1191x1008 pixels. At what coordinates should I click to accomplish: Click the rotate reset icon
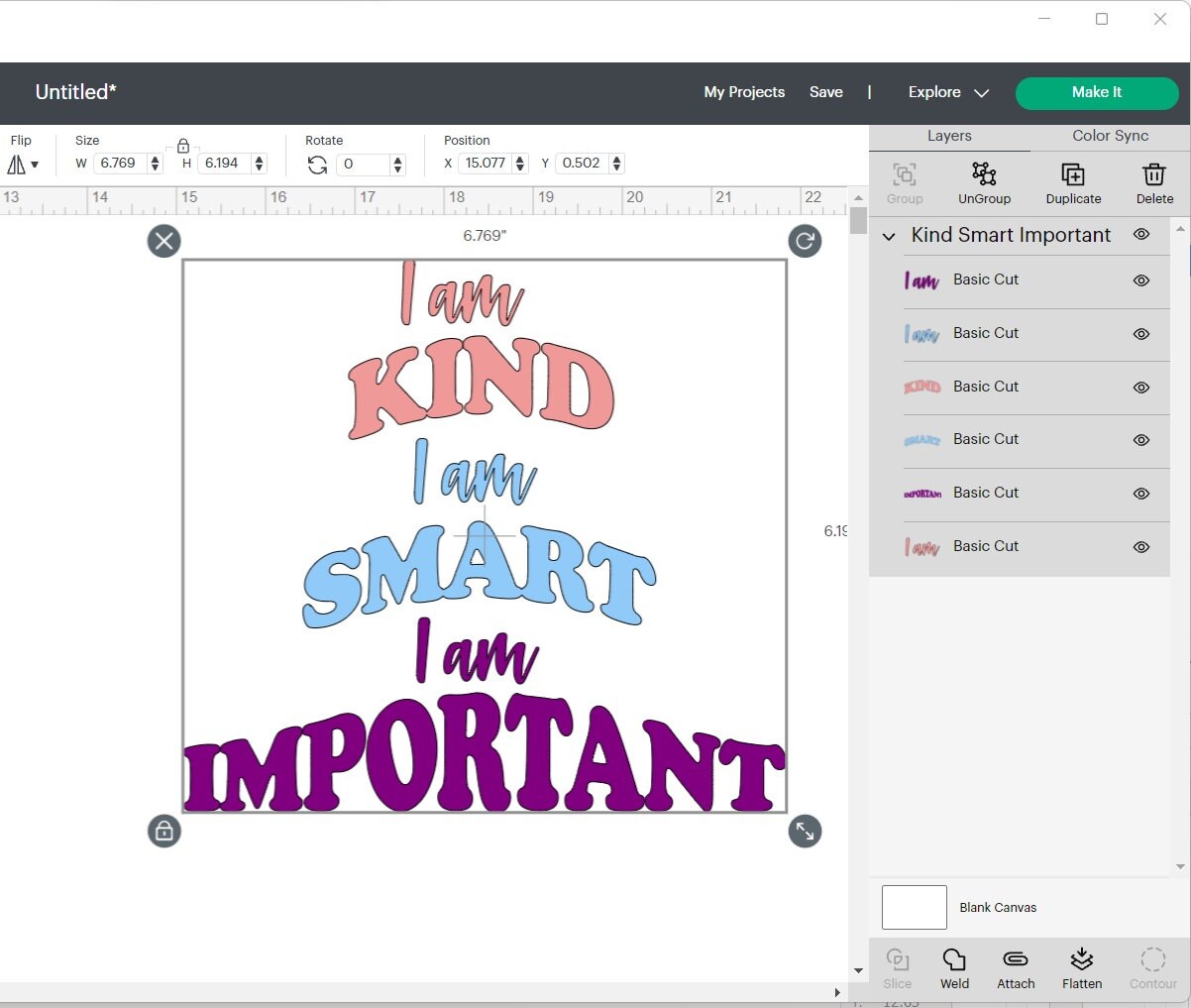(317, 164)
